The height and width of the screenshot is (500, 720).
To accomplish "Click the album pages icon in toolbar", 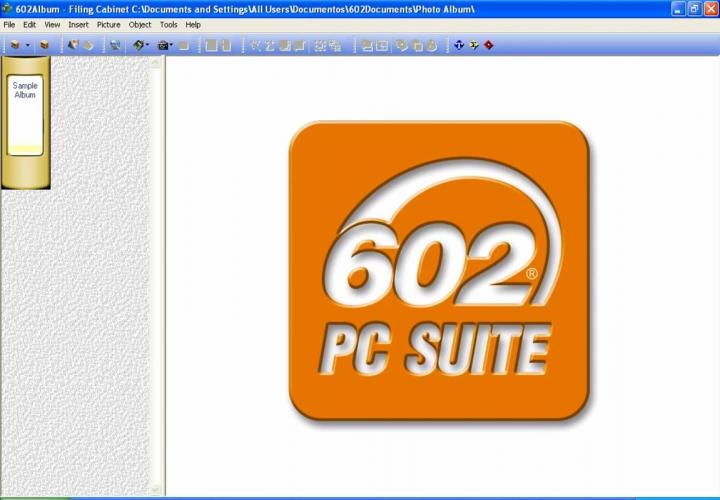I will pos(73,45).
